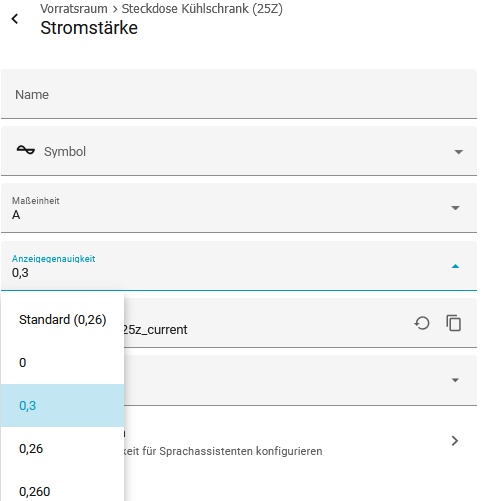Click the current sine-wave symbol icon
Viewport: 486px width, 501px height.
[x=26, y=151]
